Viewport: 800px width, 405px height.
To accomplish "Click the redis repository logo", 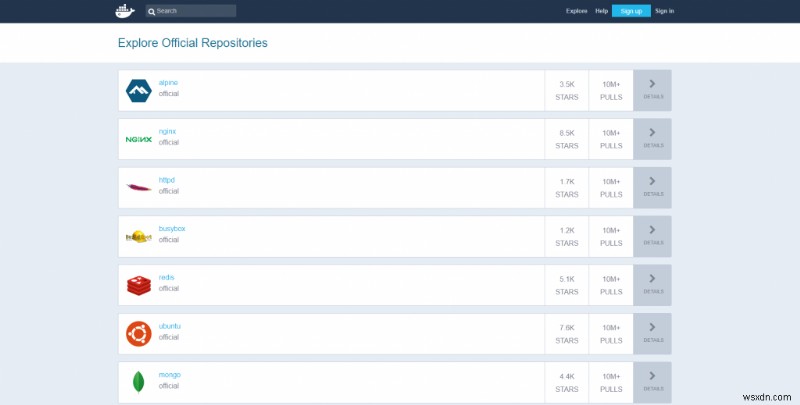I will coord(138,285).
